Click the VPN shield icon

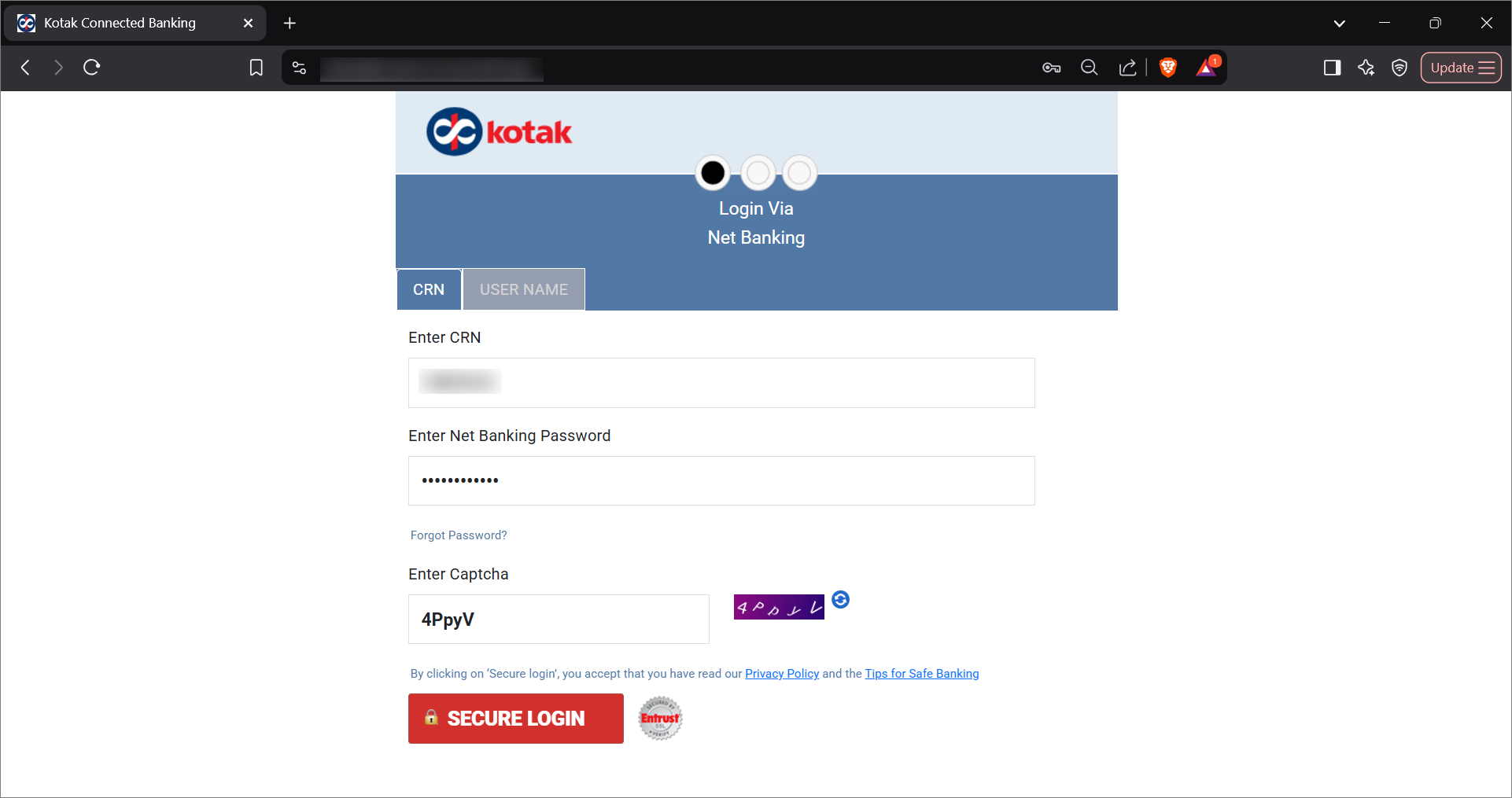point(1399,68)
